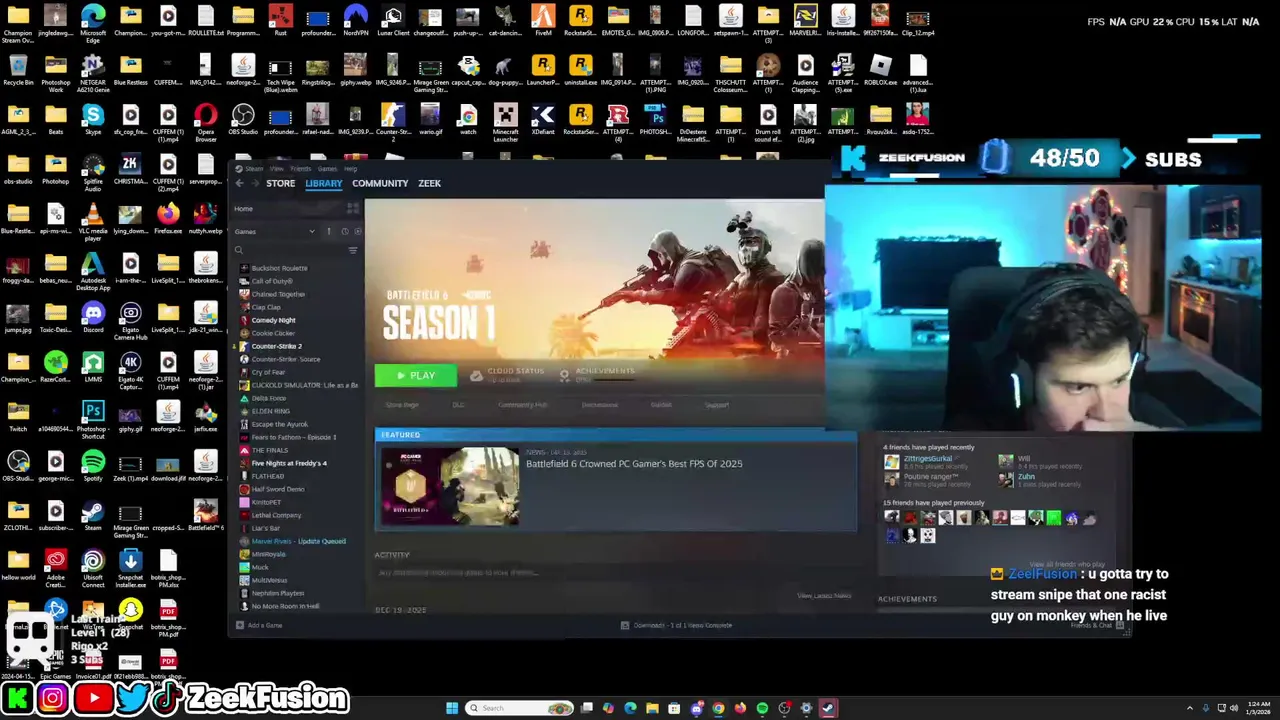This screenshot has height=720, width=1280.
Task: Open Downloads status in Steam footer
Action: pyautogui.click(x=676, y=625)
